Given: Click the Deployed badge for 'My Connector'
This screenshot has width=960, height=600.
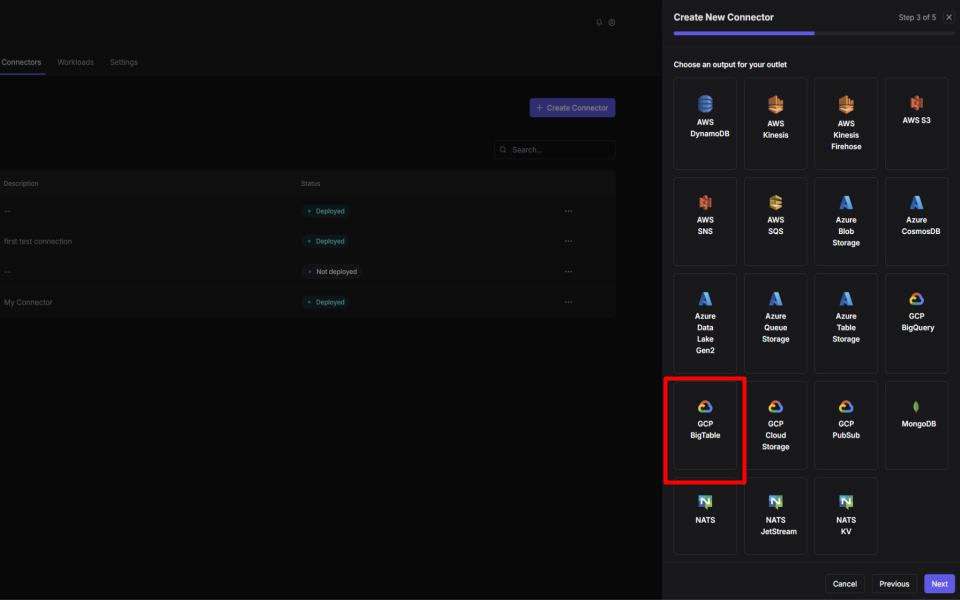Looking at the screenshot, I should pos(325,302).
